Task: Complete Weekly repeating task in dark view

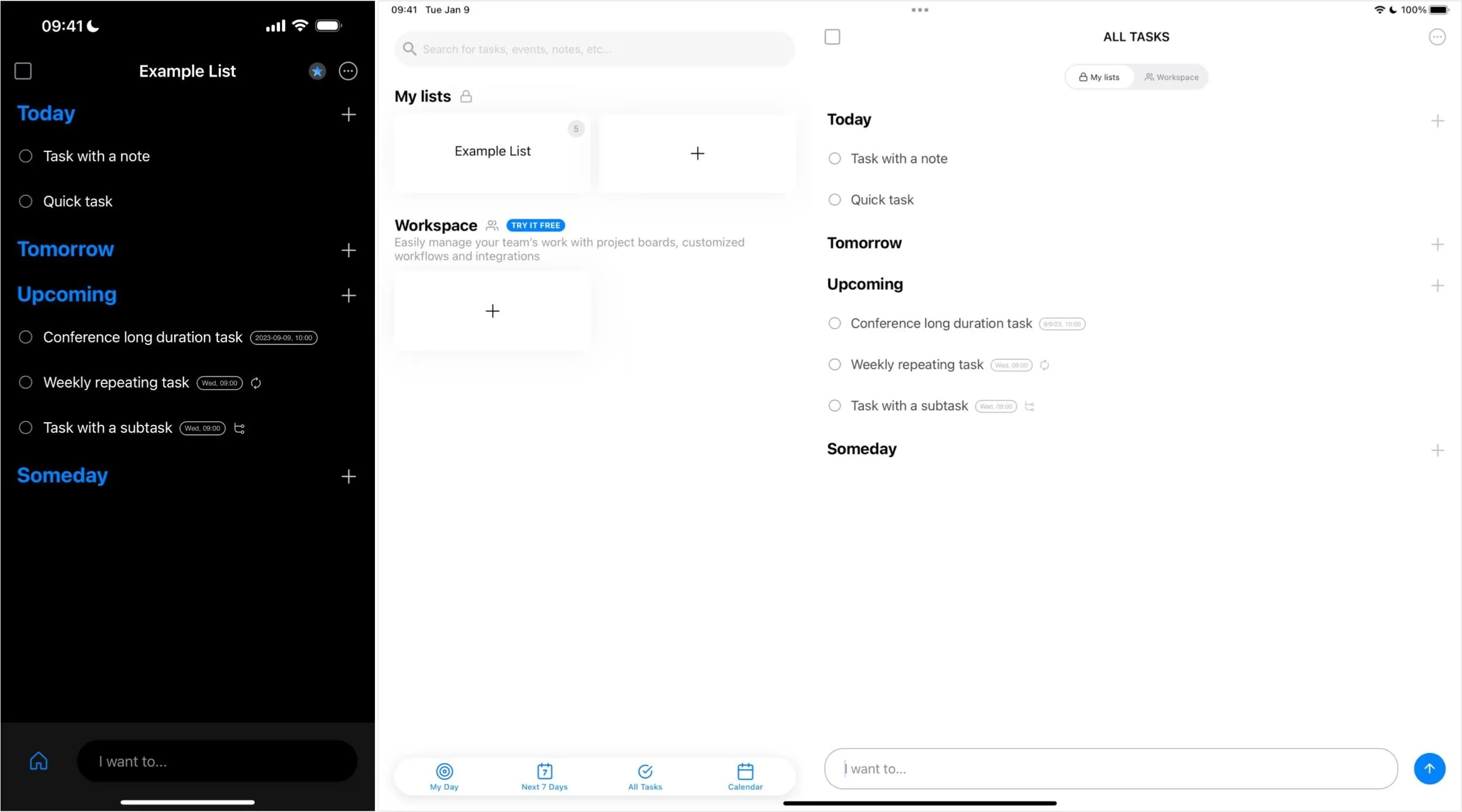Action: (25, 382)
